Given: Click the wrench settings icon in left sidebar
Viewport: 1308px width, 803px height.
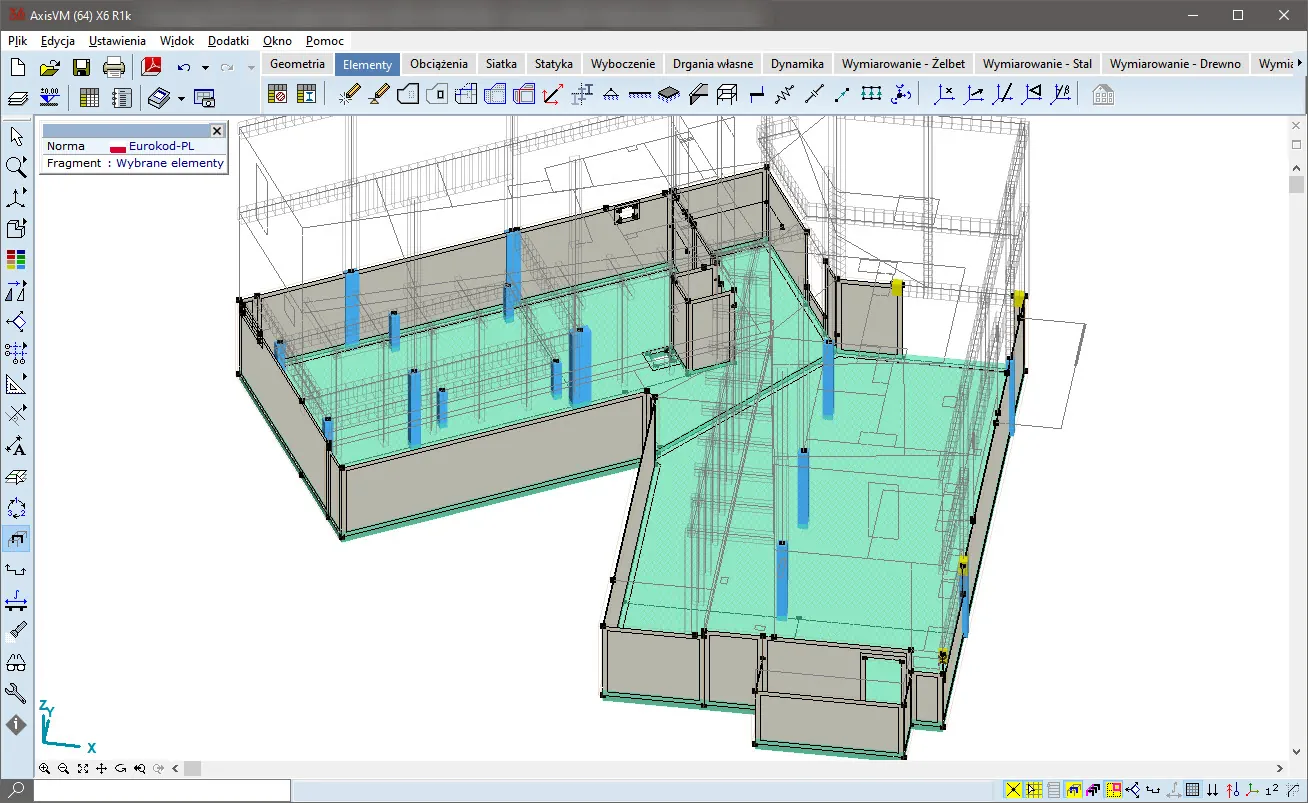Looking at the screenshot, I should (x=16, y=692).
